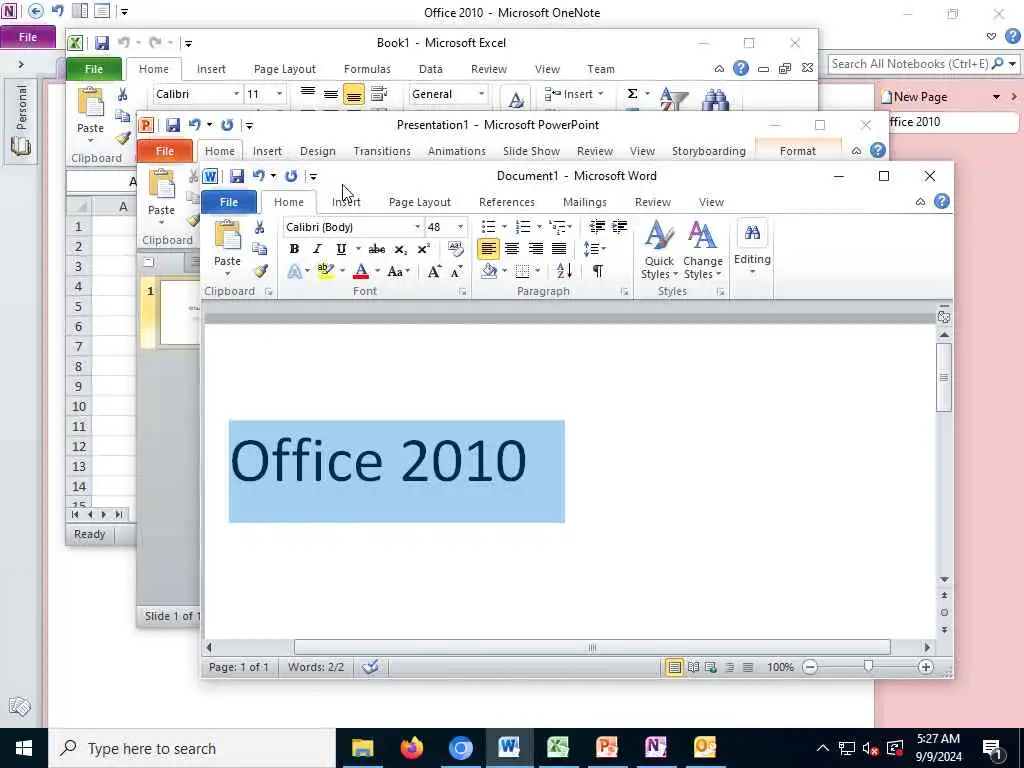The image size is (1024, 768).
Task: Click the Decrease Indent icon in Word
Action: pyautogui.click(x=597, y=227)
